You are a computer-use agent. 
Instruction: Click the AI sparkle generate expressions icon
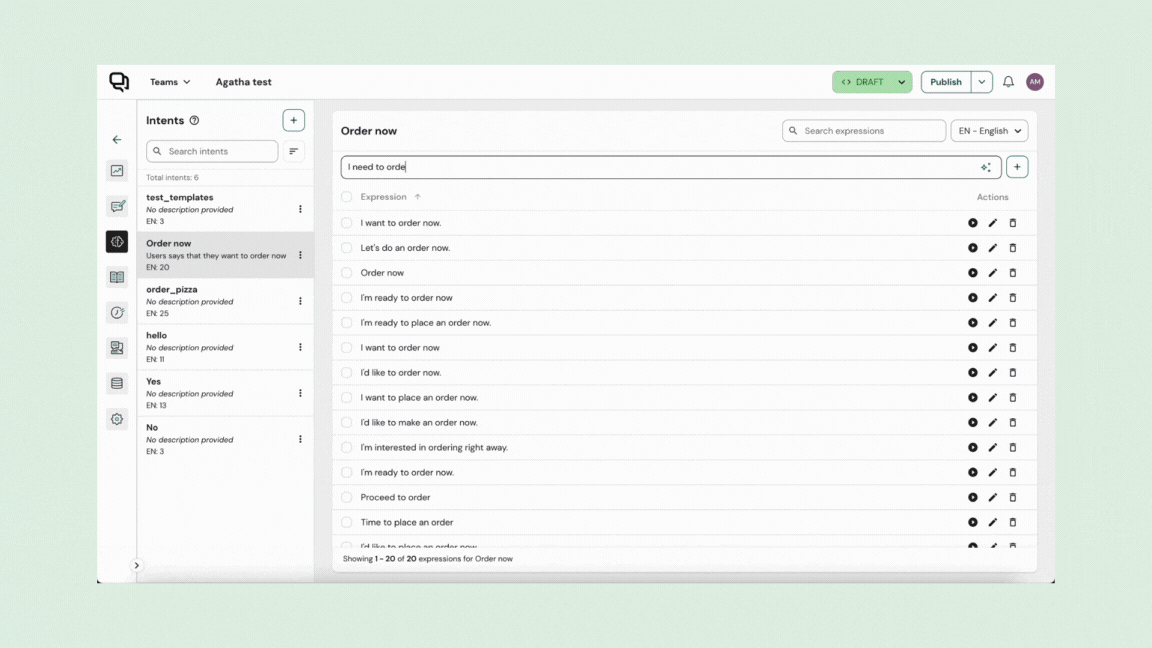point(986,167)
